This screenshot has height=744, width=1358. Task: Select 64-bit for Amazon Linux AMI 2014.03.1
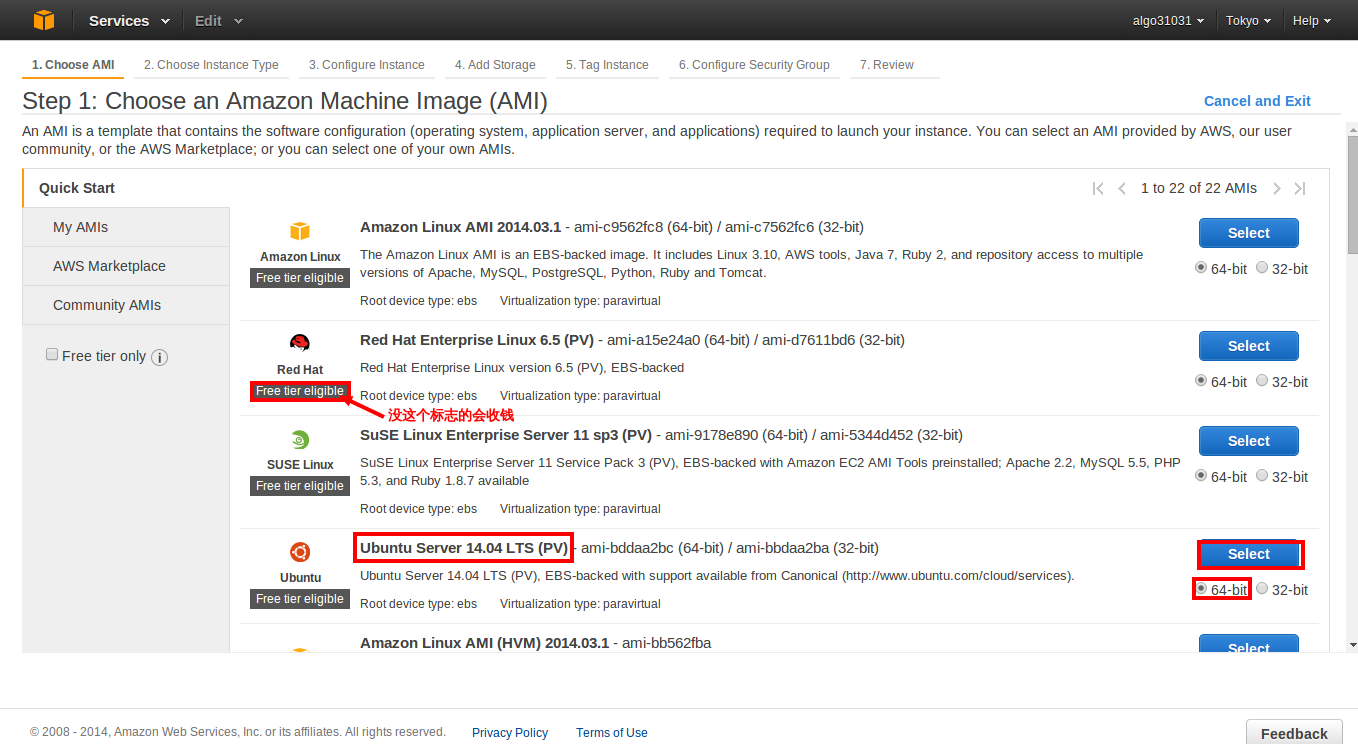[1201, 268]
